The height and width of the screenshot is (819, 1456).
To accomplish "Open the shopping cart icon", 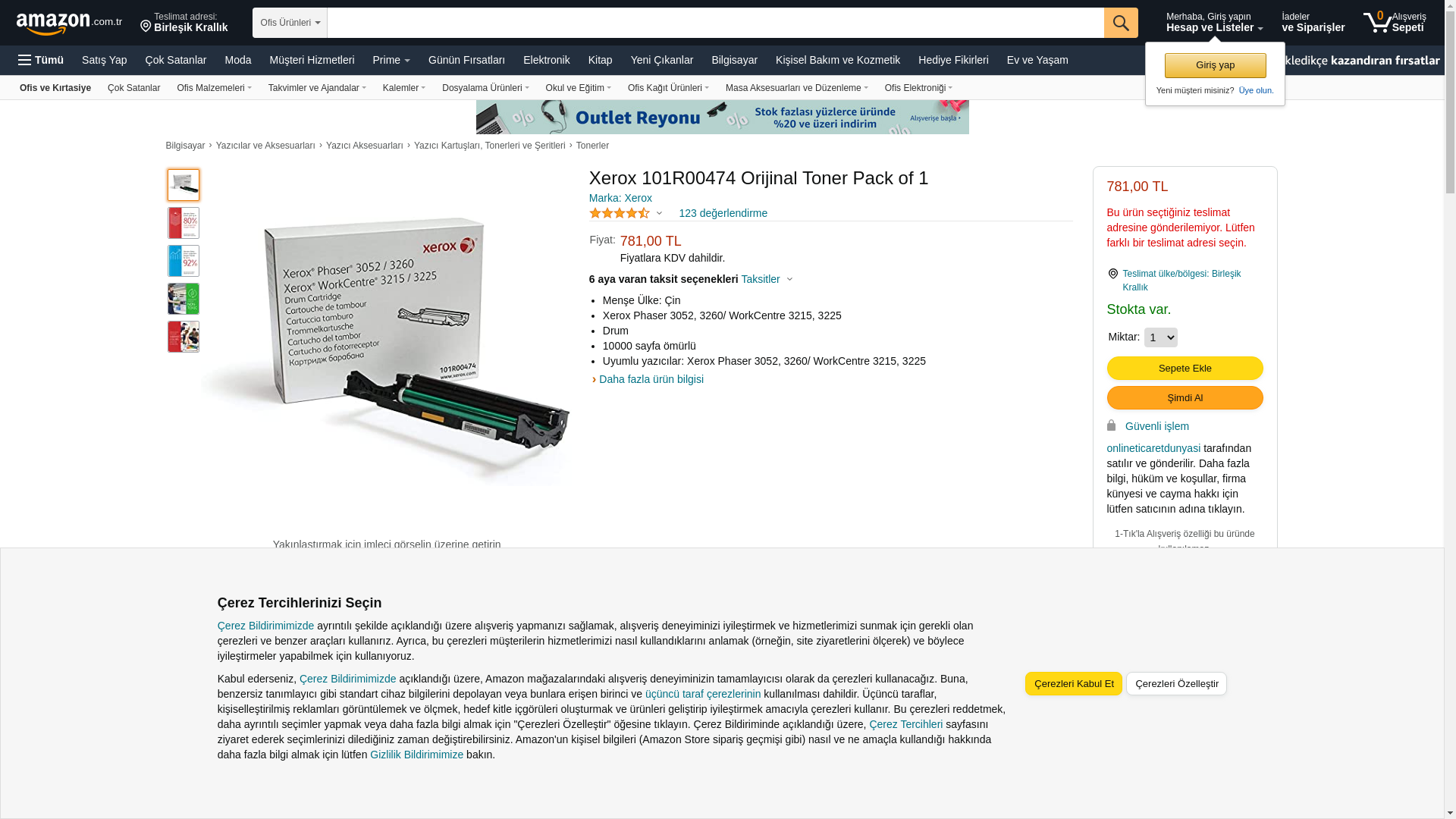I will [1377, 22].
